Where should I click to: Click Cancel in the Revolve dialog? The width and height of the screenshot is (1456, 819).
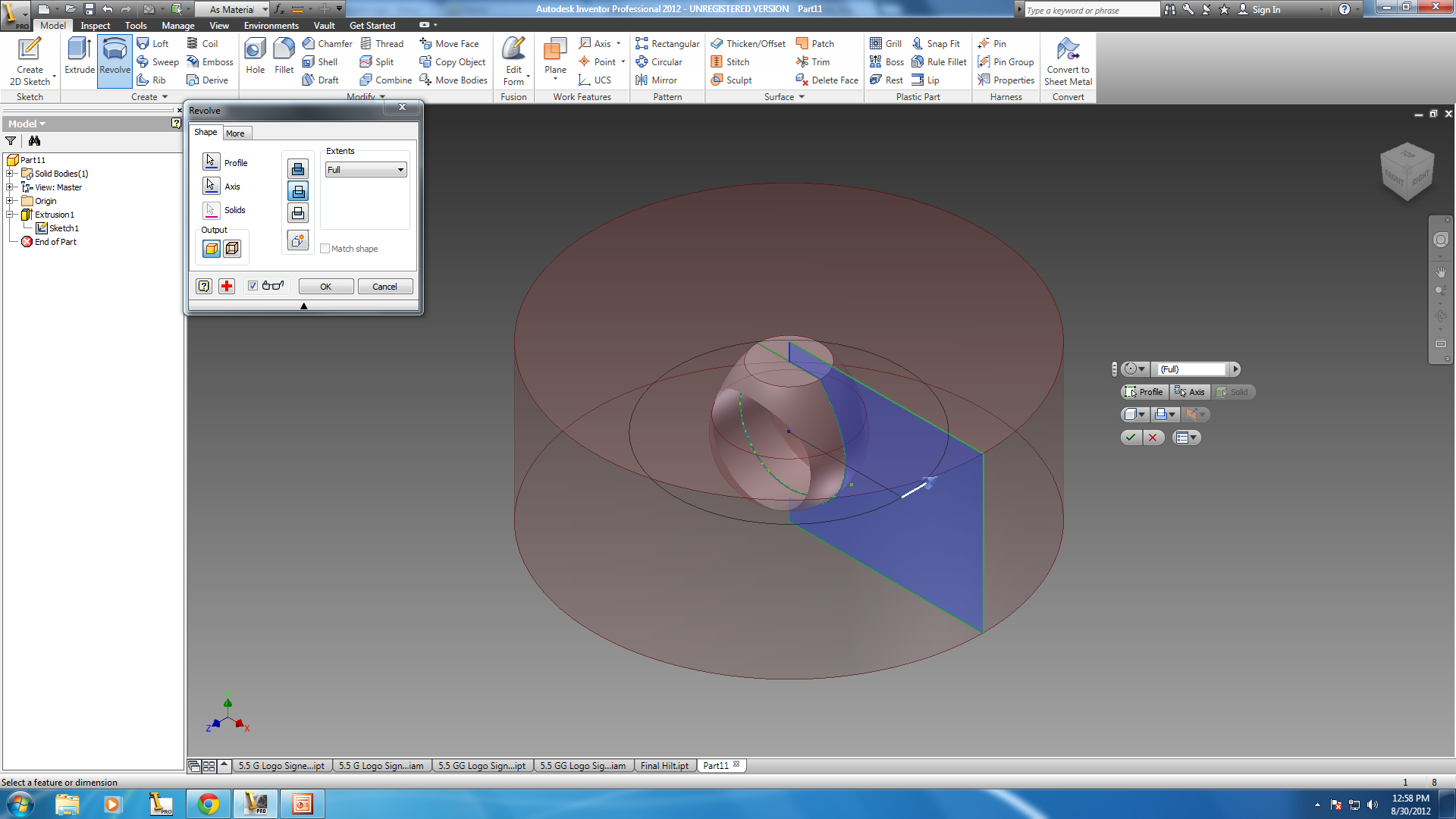pos(384,287)
